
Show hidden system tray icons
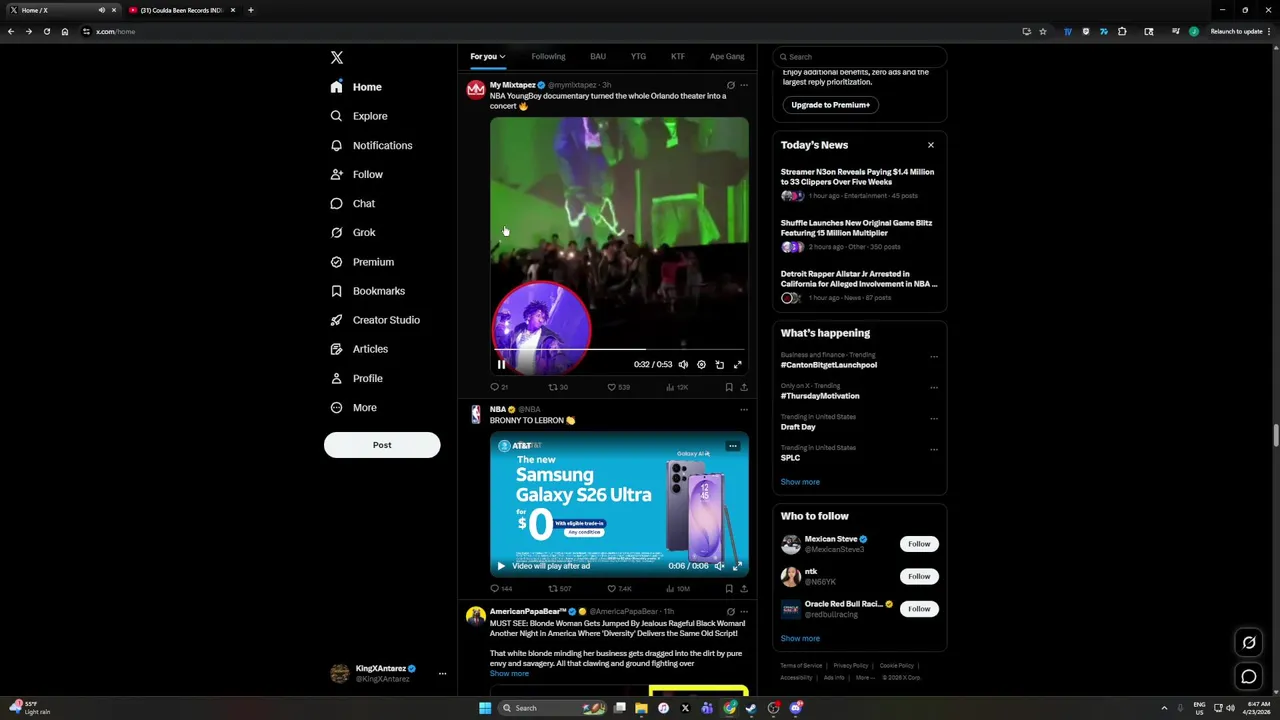click(x=1164, y=708)
